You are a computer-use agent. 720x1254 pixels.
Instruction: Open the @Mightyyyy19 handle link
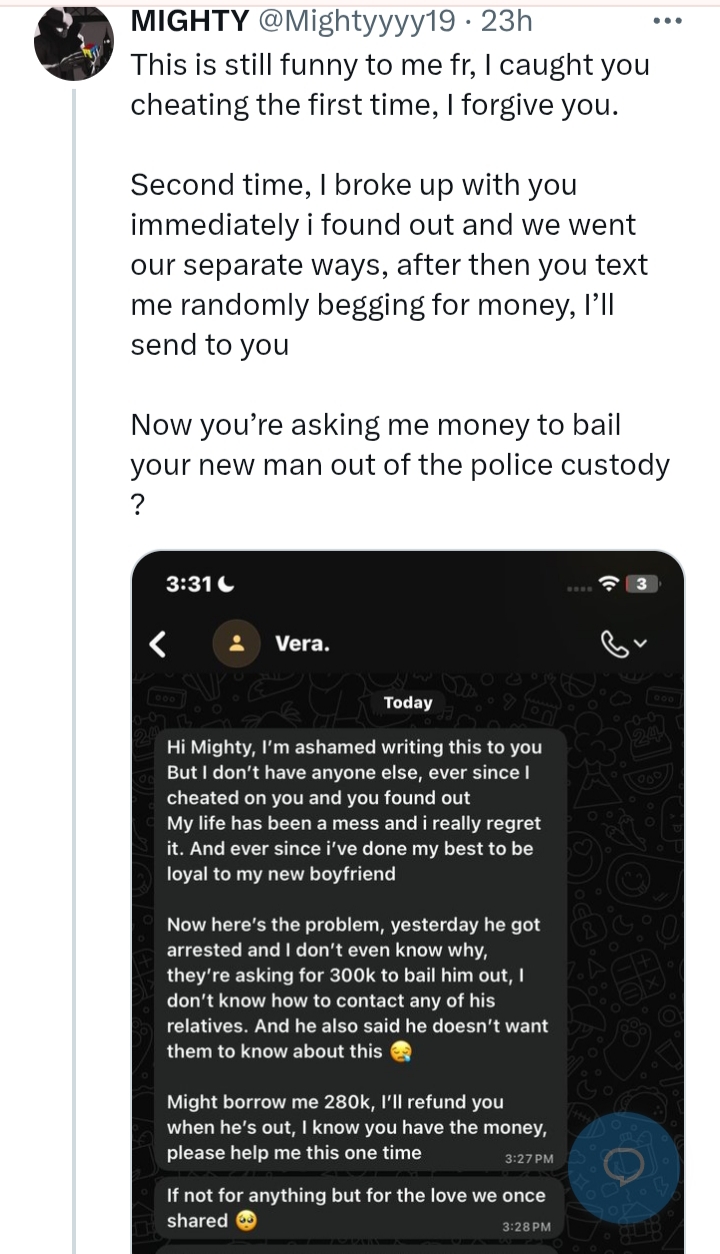click(x=341, y=20)
